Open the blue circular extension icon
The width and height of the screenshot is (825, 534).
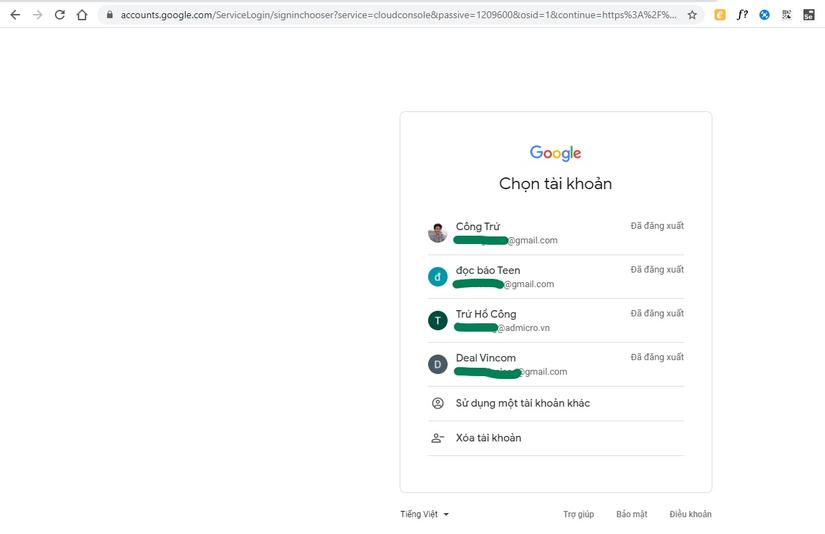764,15
